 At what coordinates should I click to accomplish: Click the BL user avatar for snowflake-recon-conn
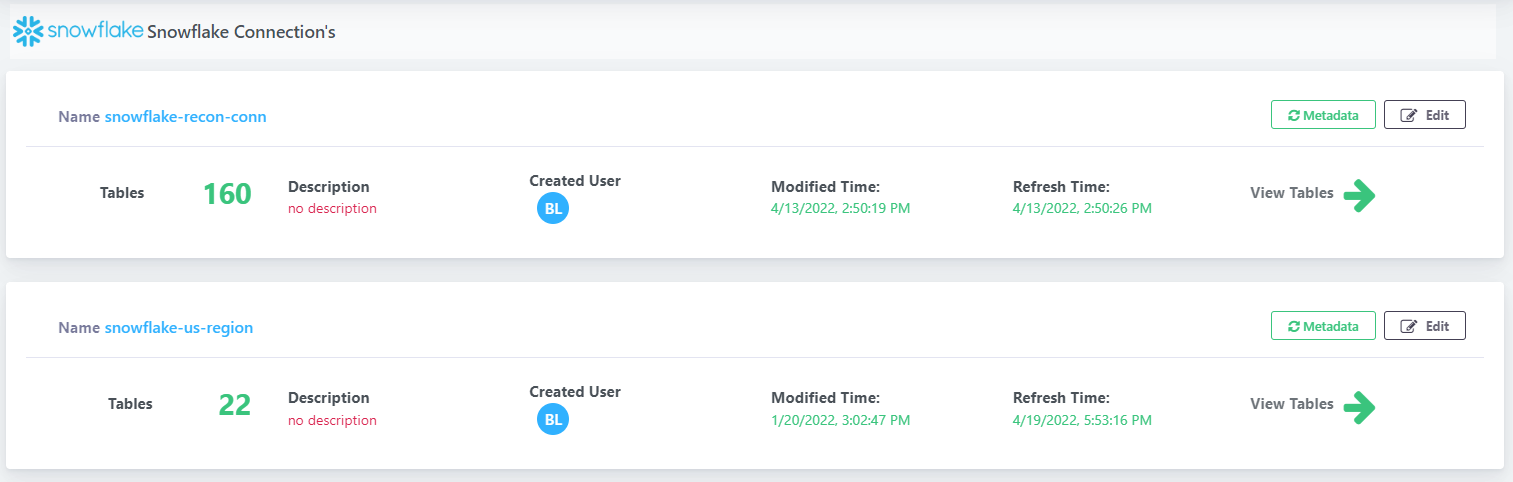click(553, 208)
